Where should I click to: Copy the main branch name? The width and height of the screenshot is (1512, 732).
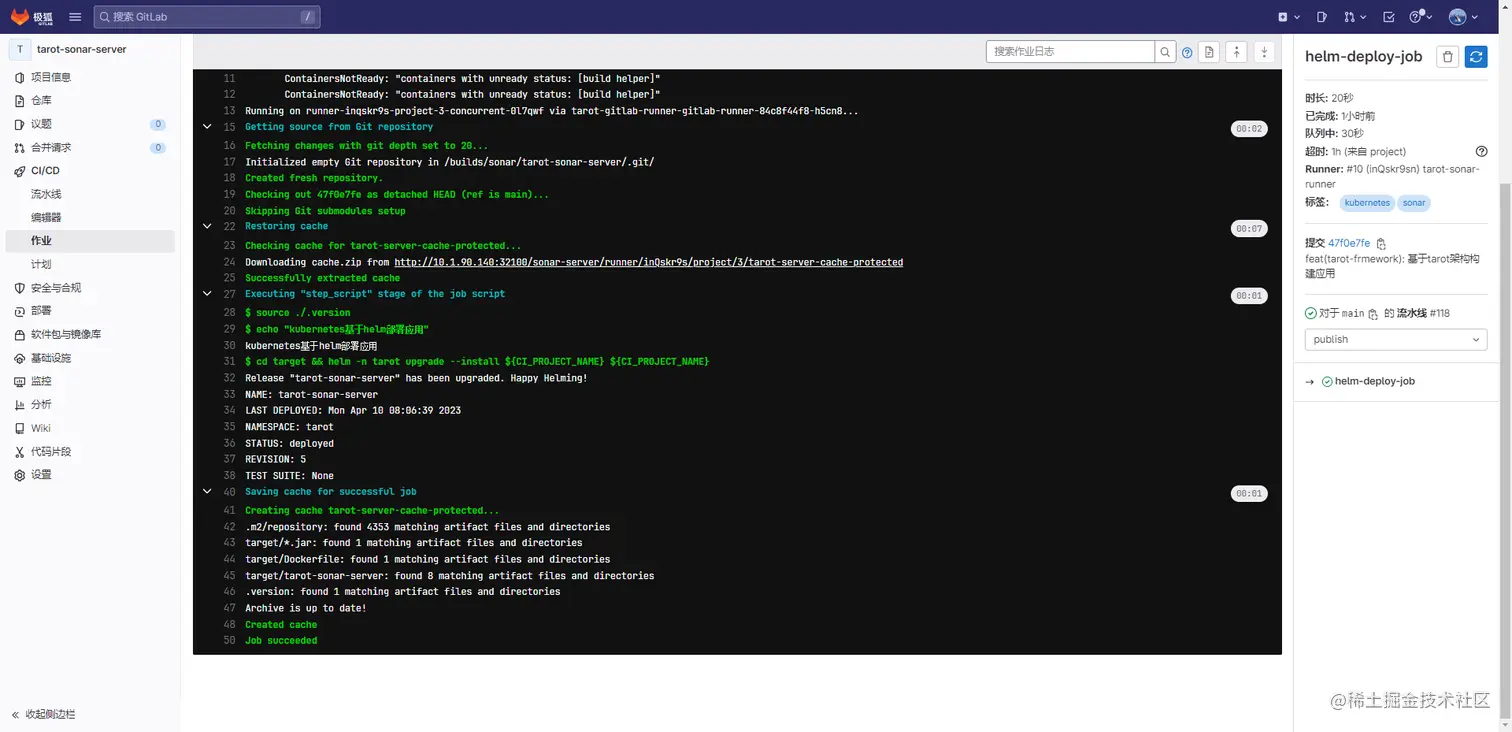click(x=1374, y=314)
